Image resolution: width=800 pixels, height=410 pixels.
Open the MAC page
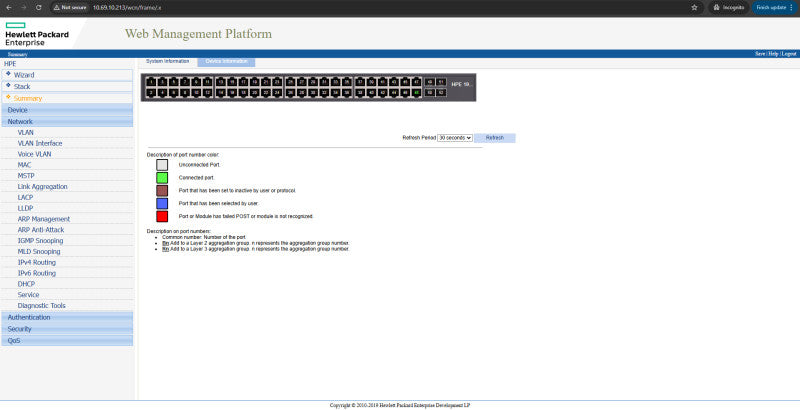click(24, 165)
